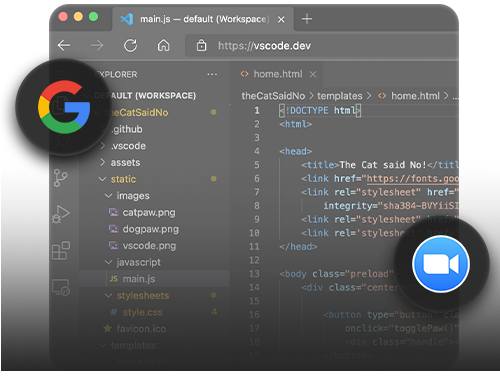Open a new browser tab
The image size is (500, 387).
307,19
